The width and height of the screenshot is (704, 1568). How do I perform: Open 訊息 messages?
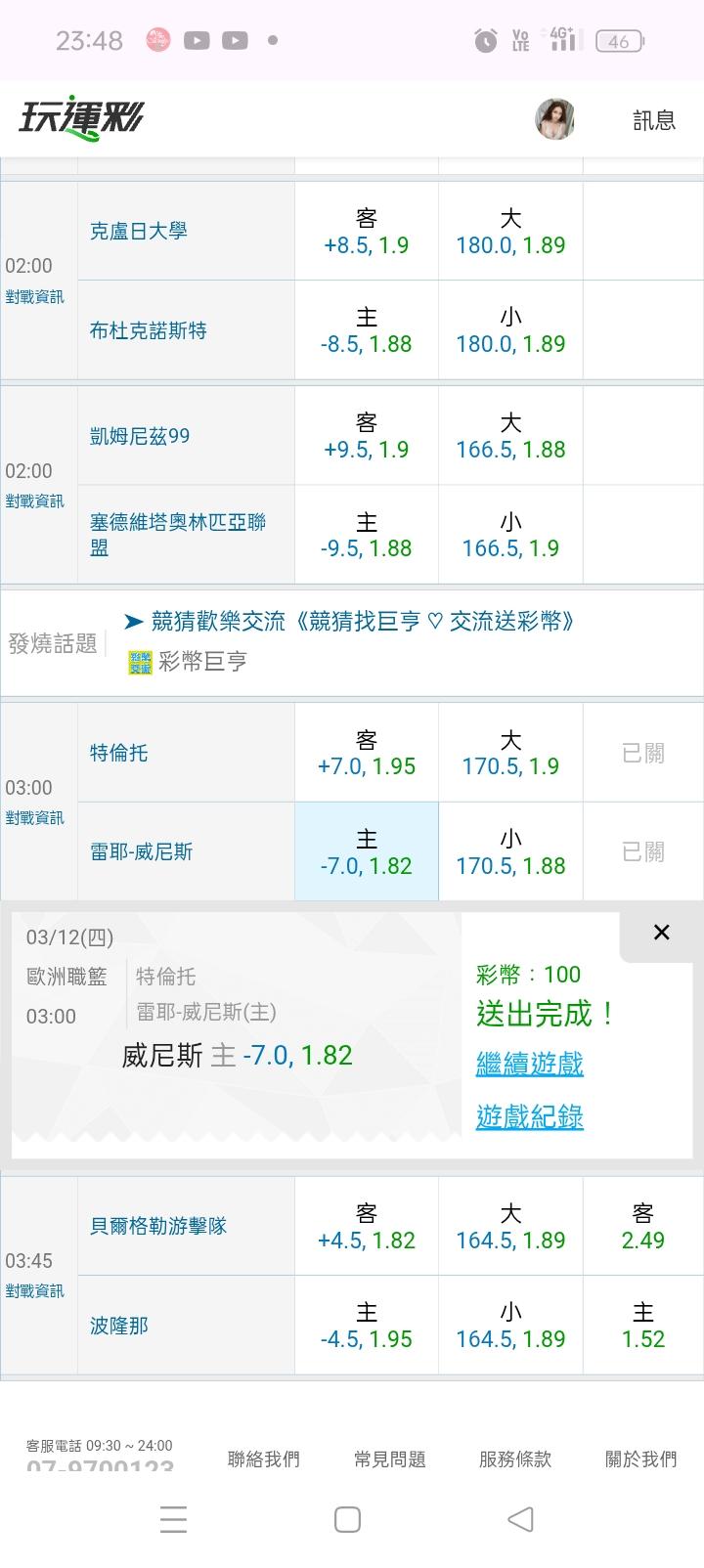[x=654, y=119]
